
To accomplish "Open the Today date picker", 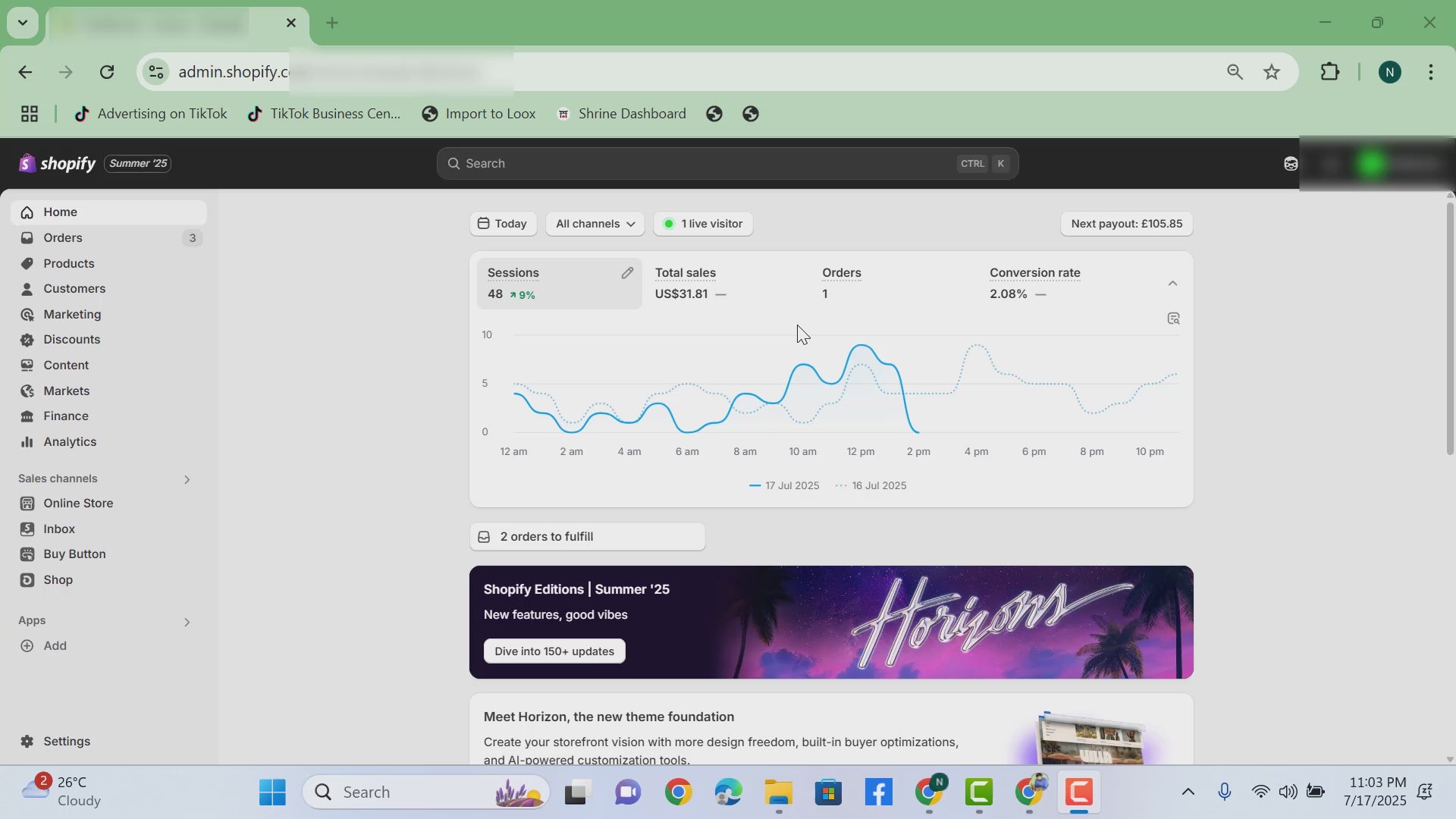I will click(503, 224).
